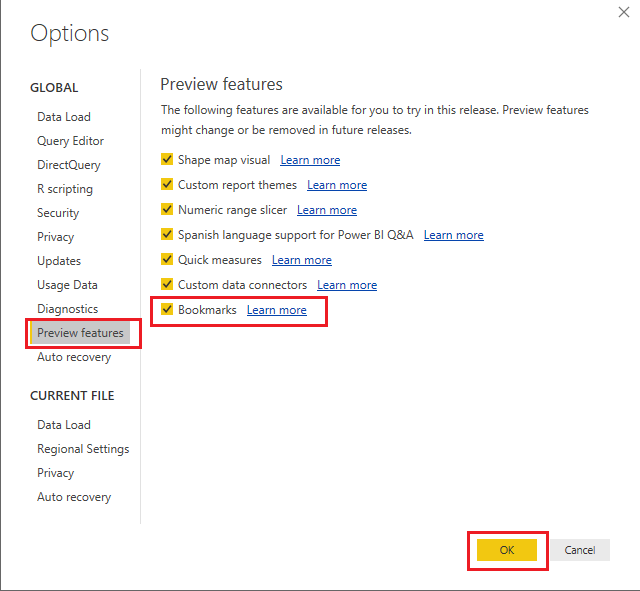
Task: Follow Learn more link for Quick measures
Action: pos(302,260)
